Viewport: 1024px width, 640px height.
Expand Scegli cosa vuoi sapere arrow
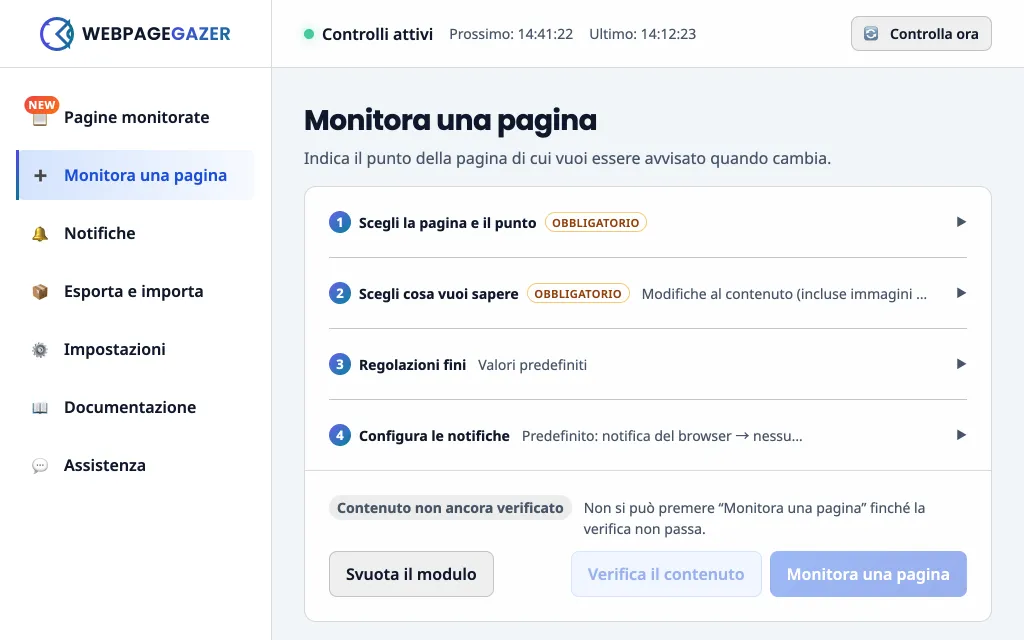pyautogui.click(x=961, y=293)
